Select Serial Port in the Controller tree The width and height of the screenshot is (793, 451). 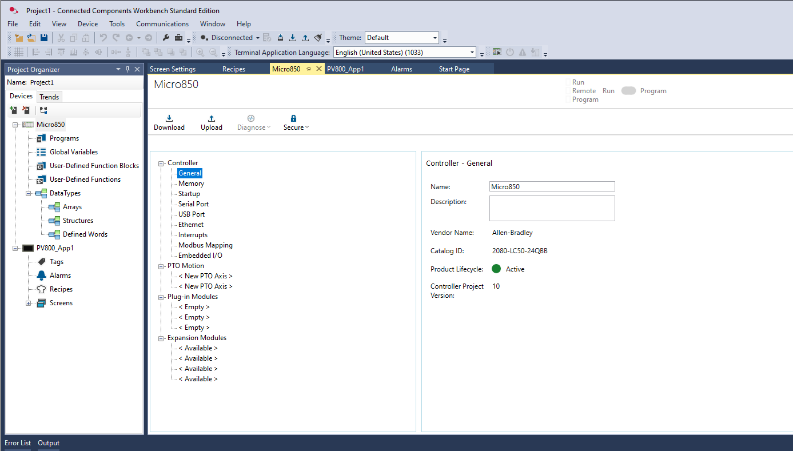[x=193, y=204]
